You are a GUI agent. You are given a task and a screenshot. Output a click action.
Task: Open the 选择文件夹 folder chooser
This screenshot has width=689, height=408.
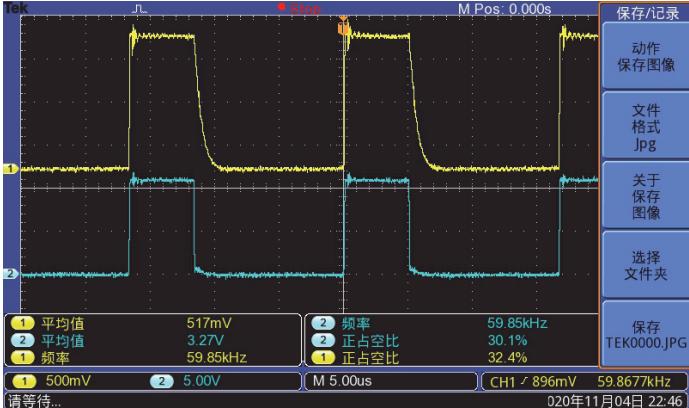[645, 265]
